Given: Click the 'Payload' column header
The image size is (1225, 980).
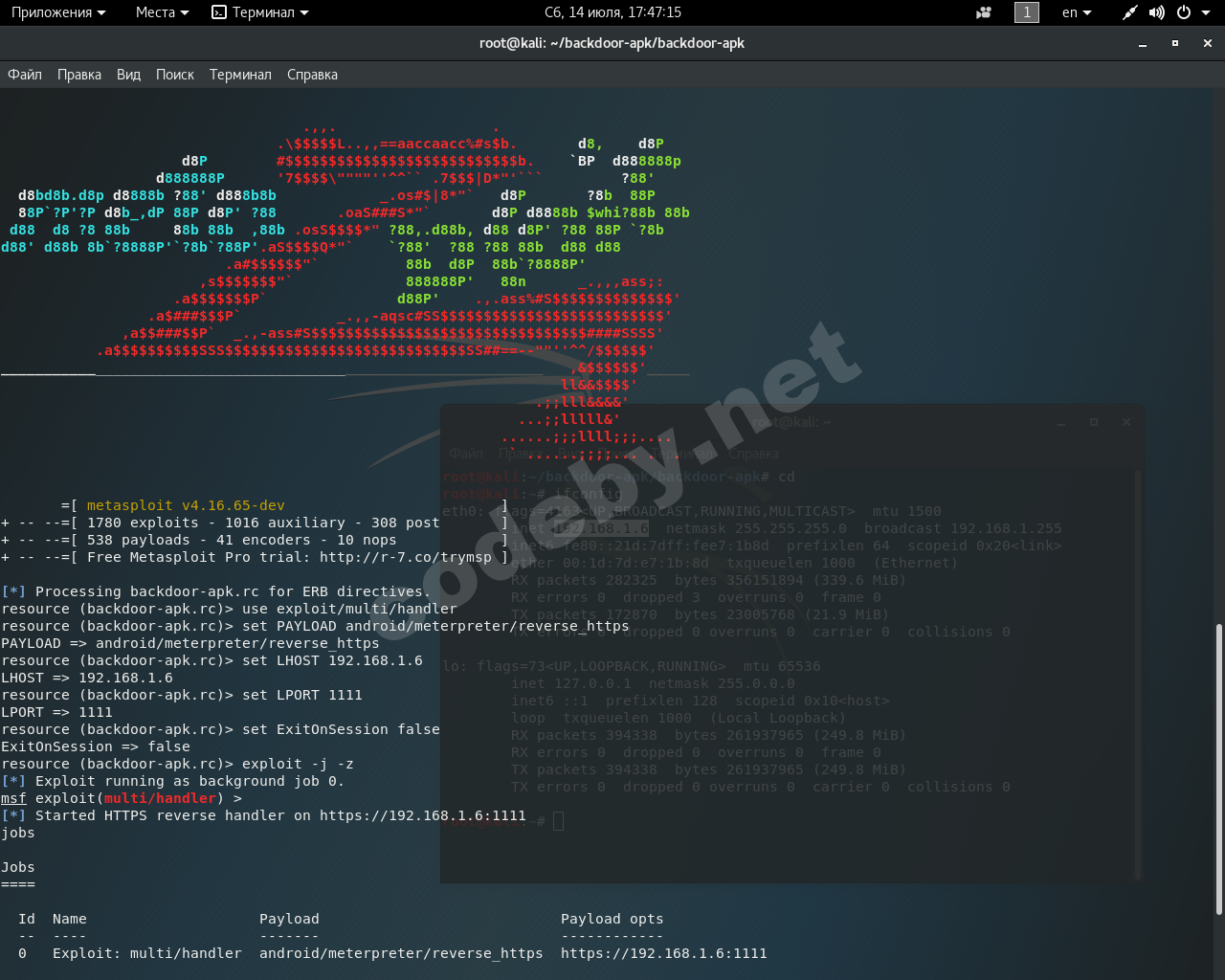Looking at the screenshot, I should point(289,919).
